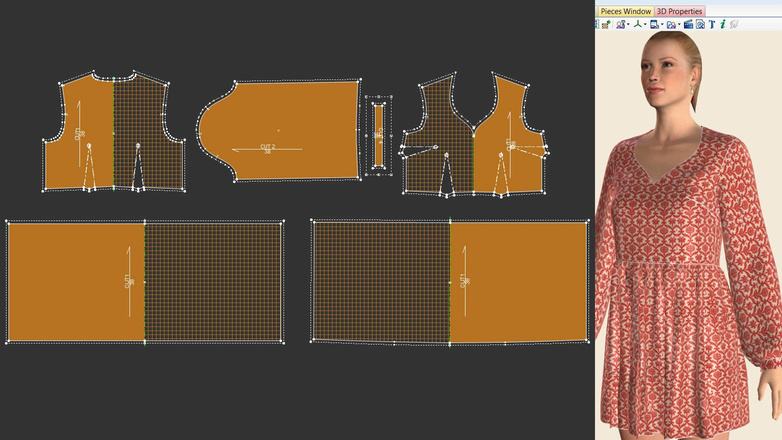Click the screen display icon in 3D toolbar

tap(654, 24)
